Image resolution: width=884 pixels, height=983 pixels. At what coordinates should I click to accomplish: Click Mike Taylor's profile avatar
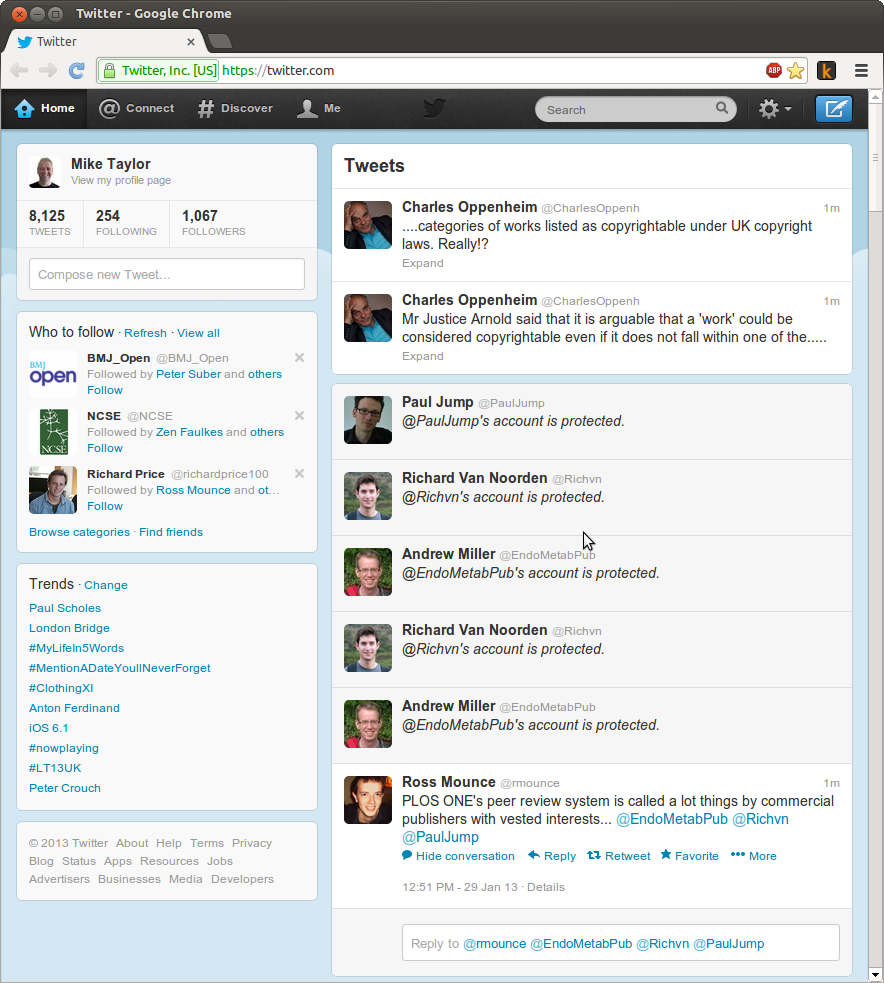45,172
